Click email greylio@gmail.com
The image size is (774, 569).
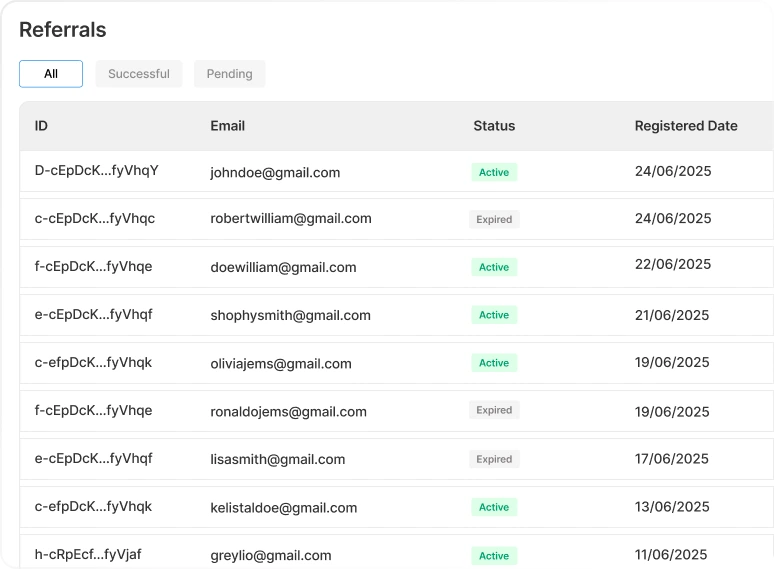coord(271,556)
